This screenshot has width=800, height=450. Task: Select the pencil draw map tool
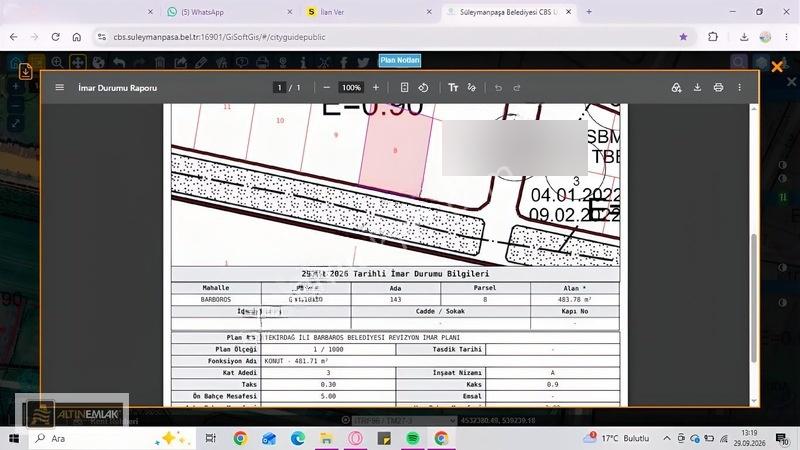[201, 63]
